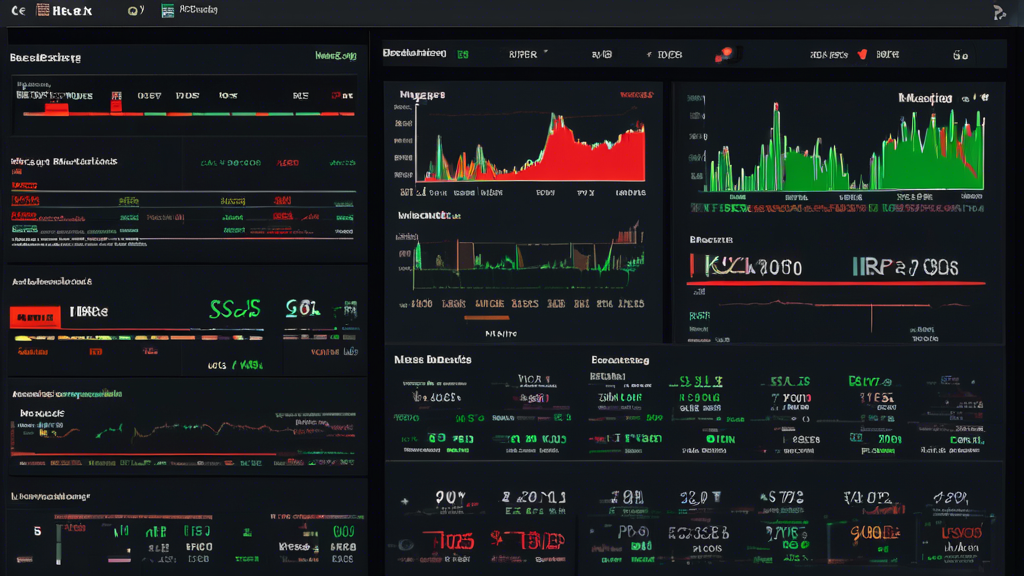Click the green candlestick chart in the middle

tap(528, 256)
